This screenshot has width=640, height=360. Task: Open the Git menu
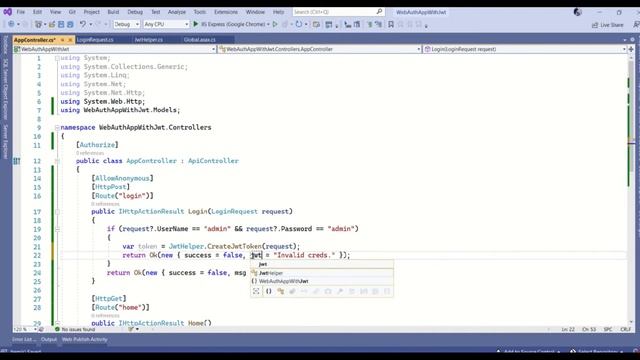72,12
